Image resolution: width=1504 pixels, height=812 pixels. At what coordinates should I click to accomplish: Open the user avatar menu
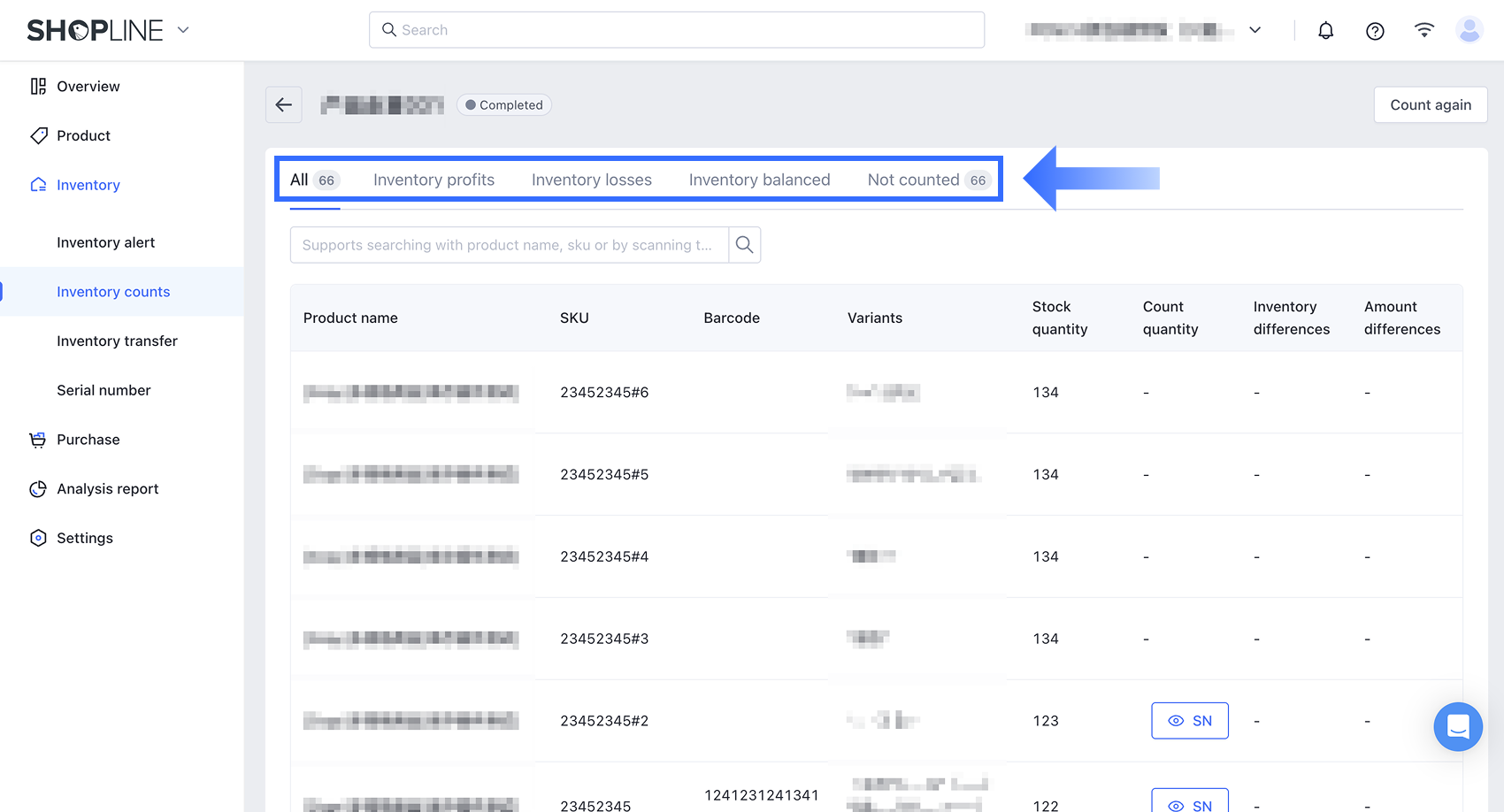pos(1469,29)
